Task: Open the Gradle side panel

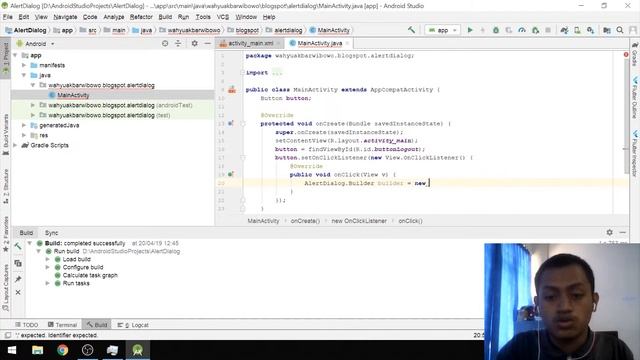Action: point(635,54)
